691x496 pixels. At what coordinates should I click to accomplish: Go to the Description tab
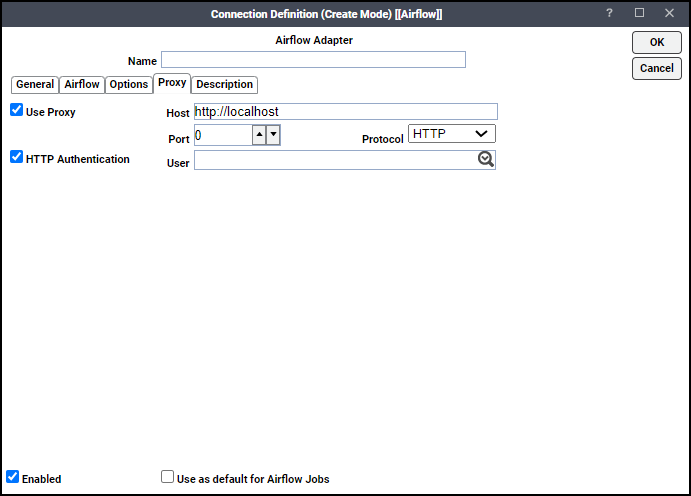[224, 85]
